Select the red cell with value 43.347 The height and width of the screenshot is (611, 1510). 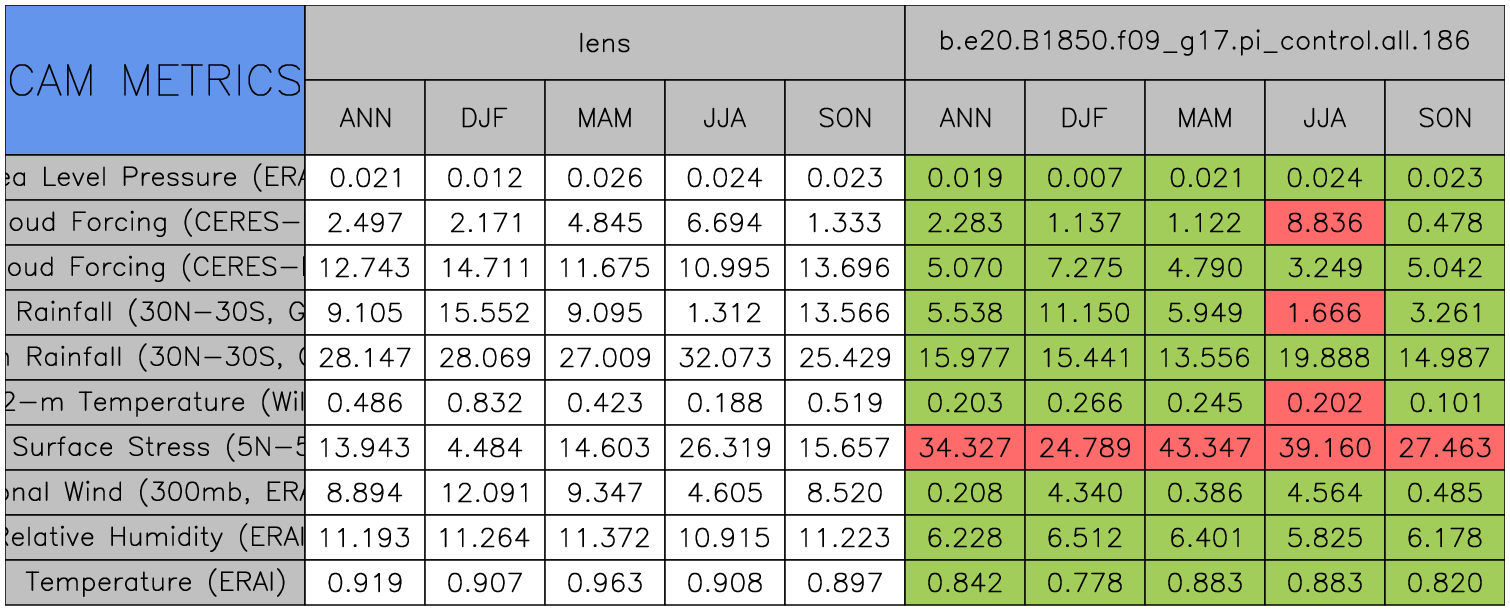point(1204,448)
